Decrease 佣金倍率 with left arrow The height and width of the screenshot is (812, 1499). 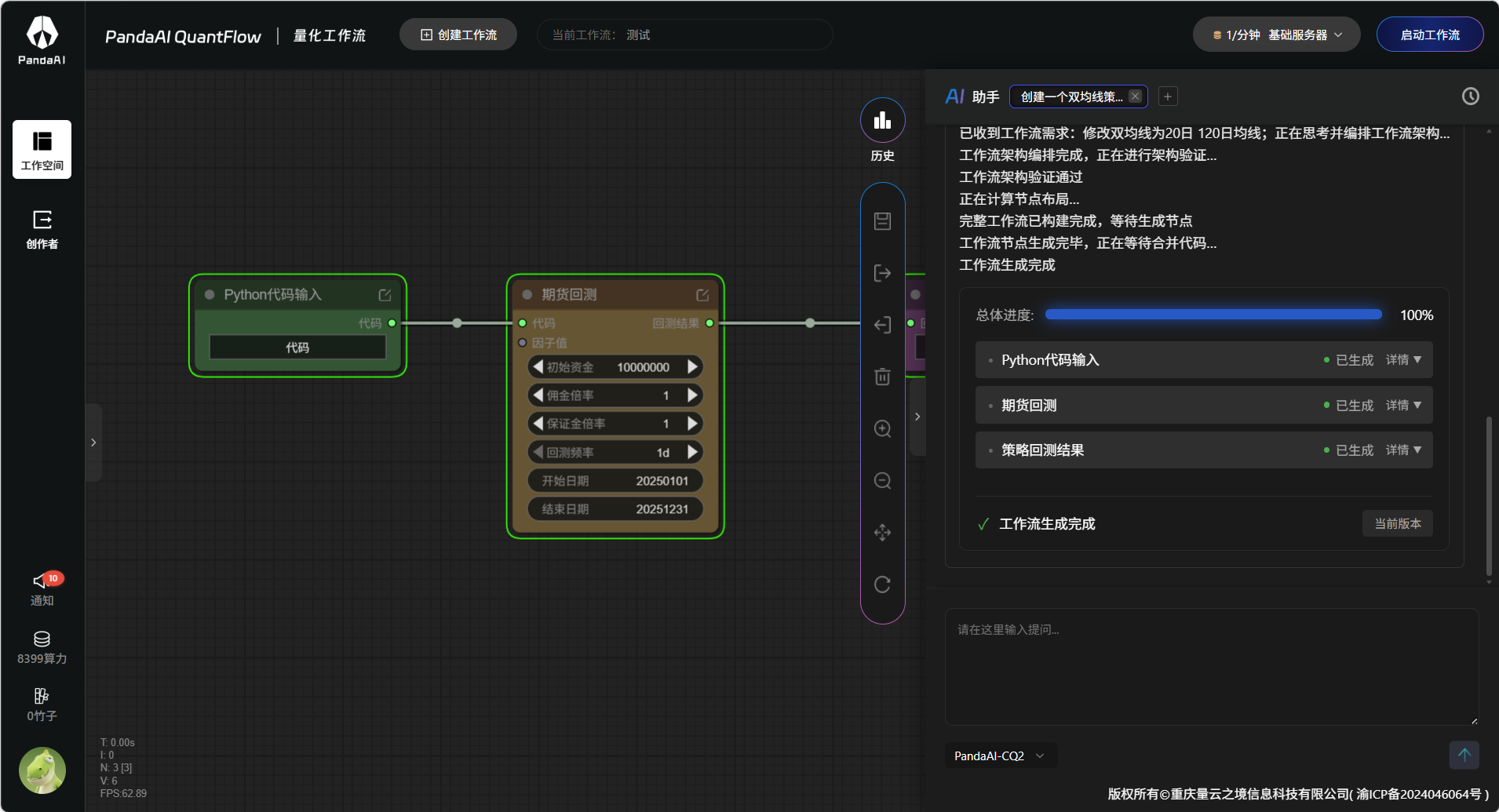click(538, 395)
